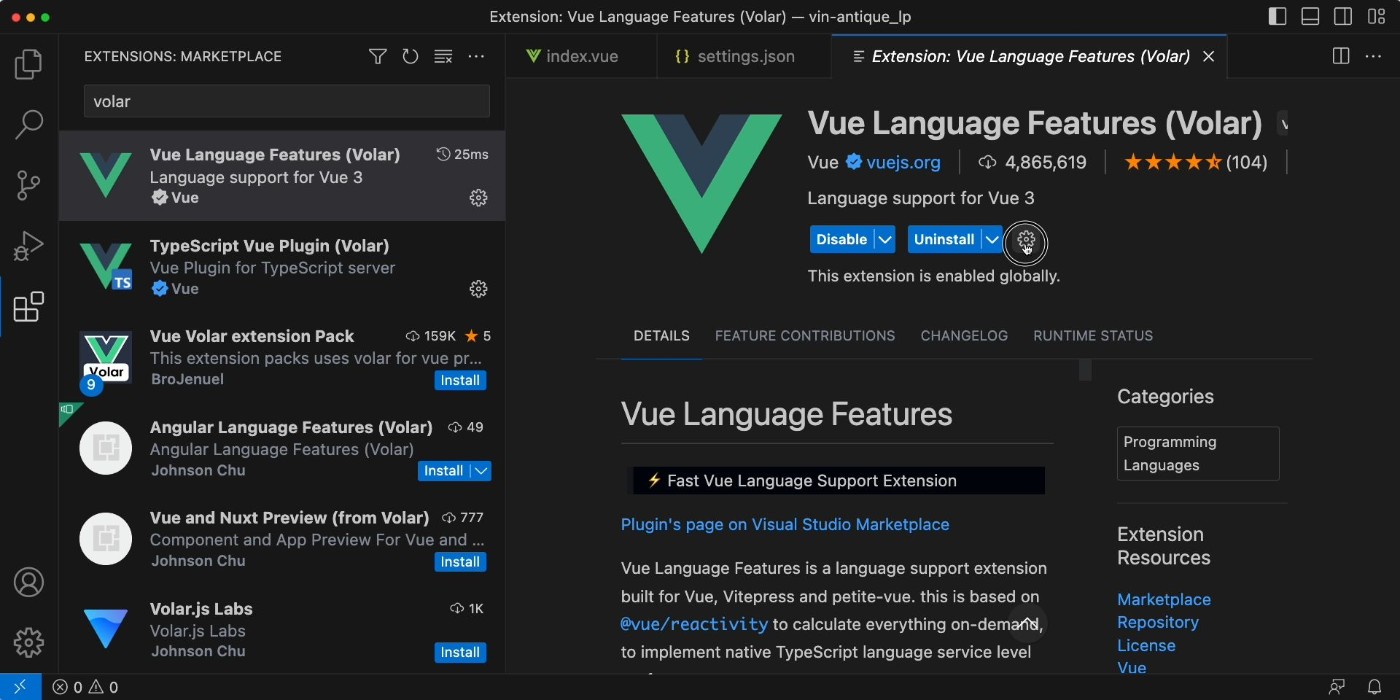1400x700 pixels.
Task: Open gear menu for TypeScript Vue Plugin item
Action: pos(478,289)
